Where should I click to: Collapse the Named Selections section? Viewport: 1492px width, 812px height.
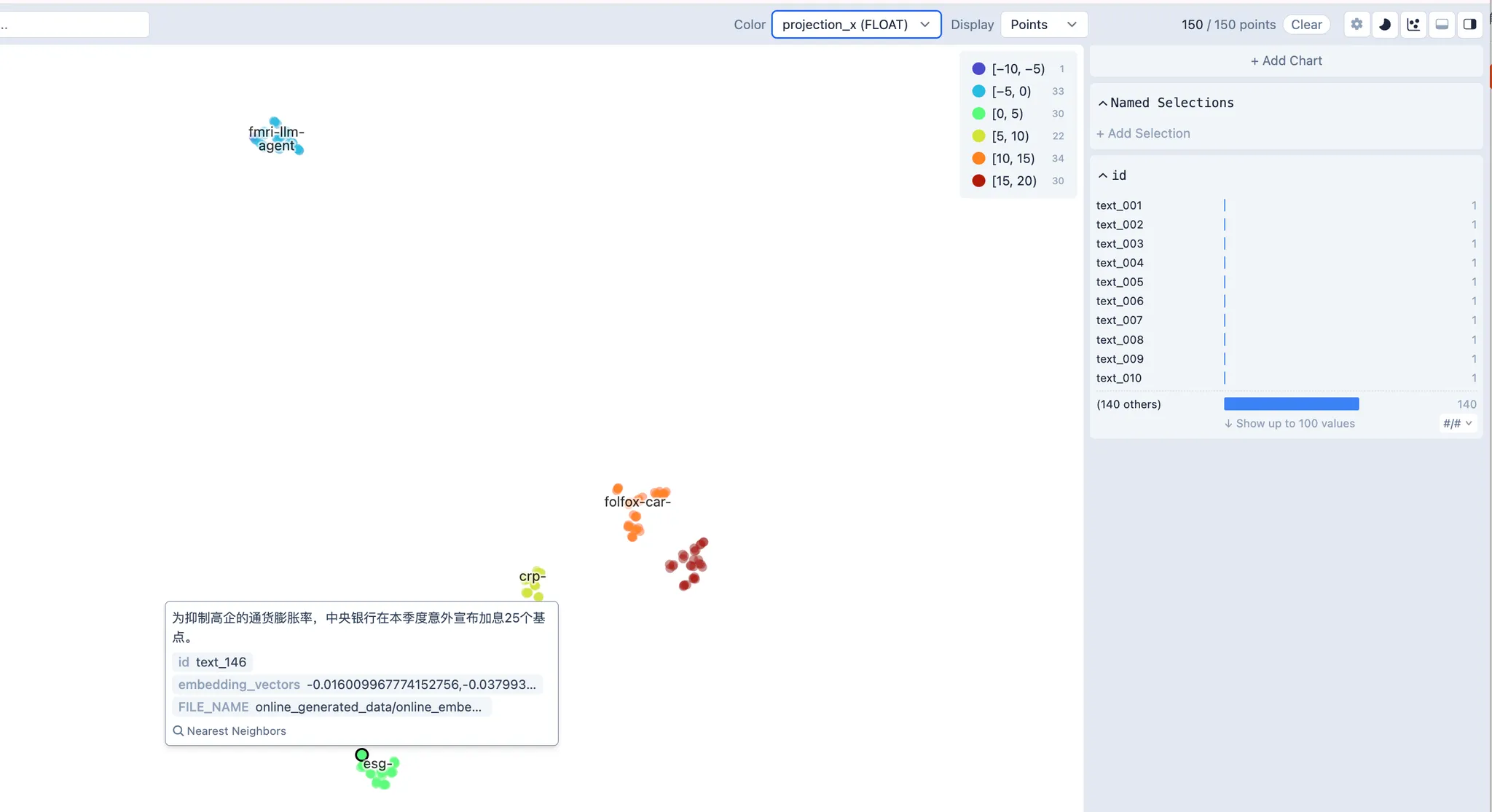pyautogui.click(x=1103, y=103)
